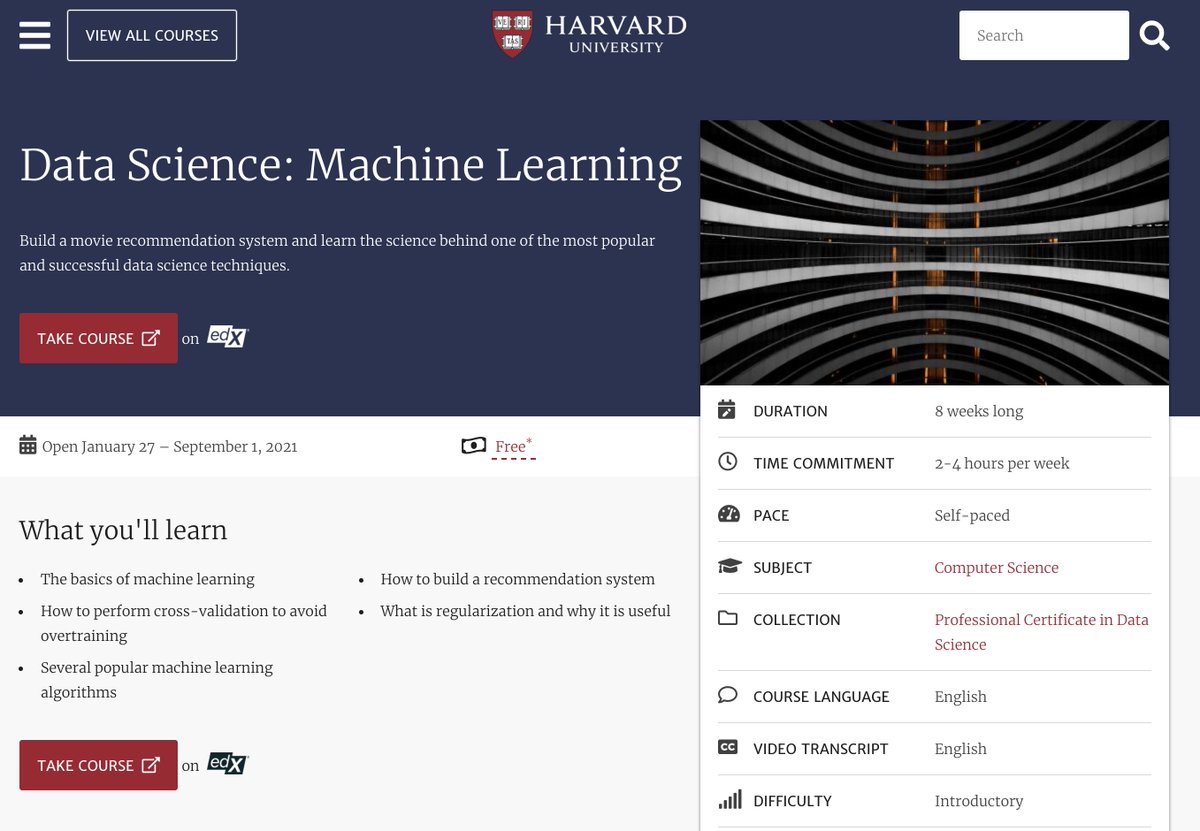This screenshot has width=1200, height=831.
Task: Click the Duration calendar icon
Action: 727,410
